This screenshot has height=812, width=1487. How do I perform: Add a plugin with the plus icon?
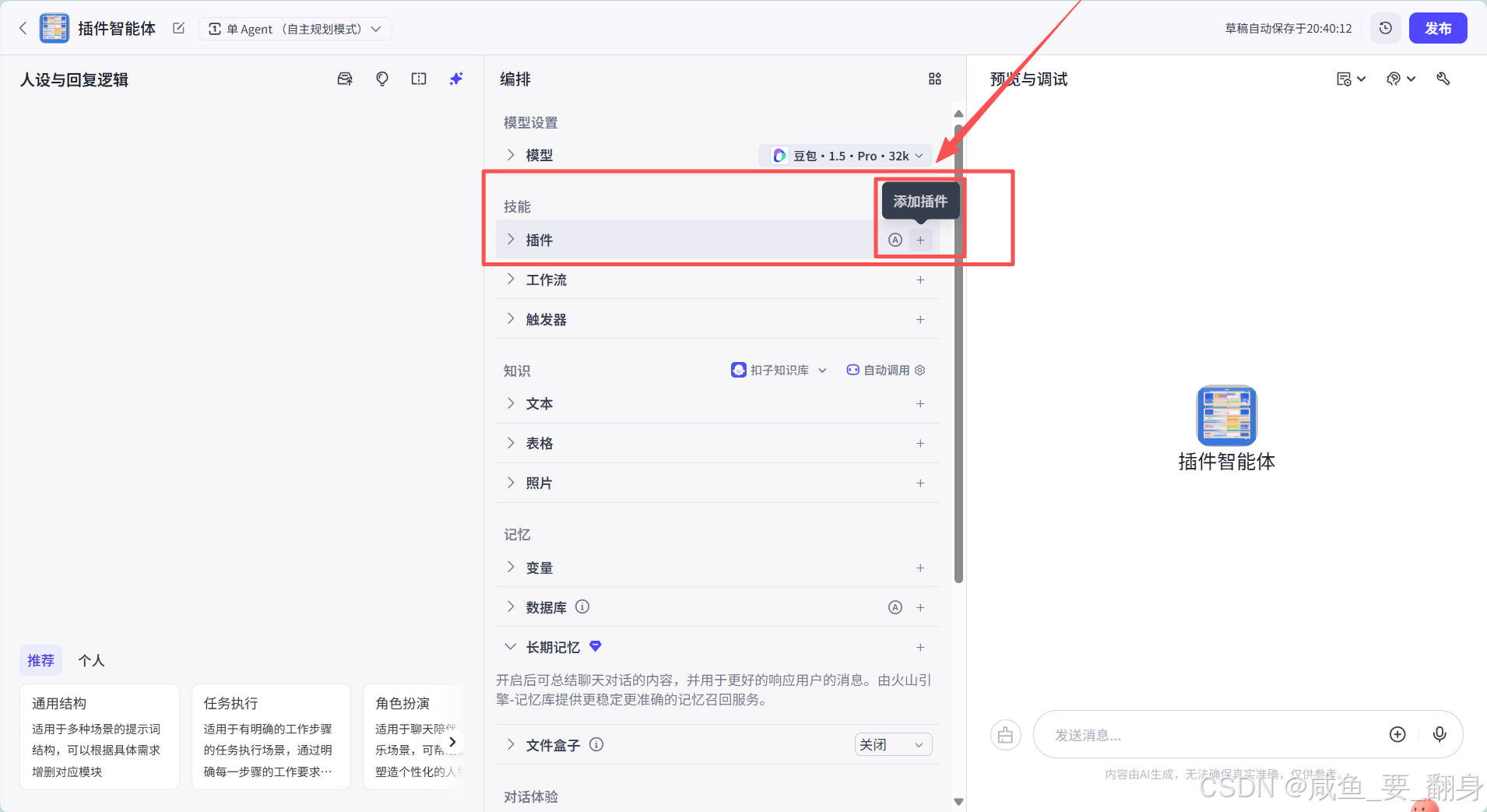(x=920, y=240)
